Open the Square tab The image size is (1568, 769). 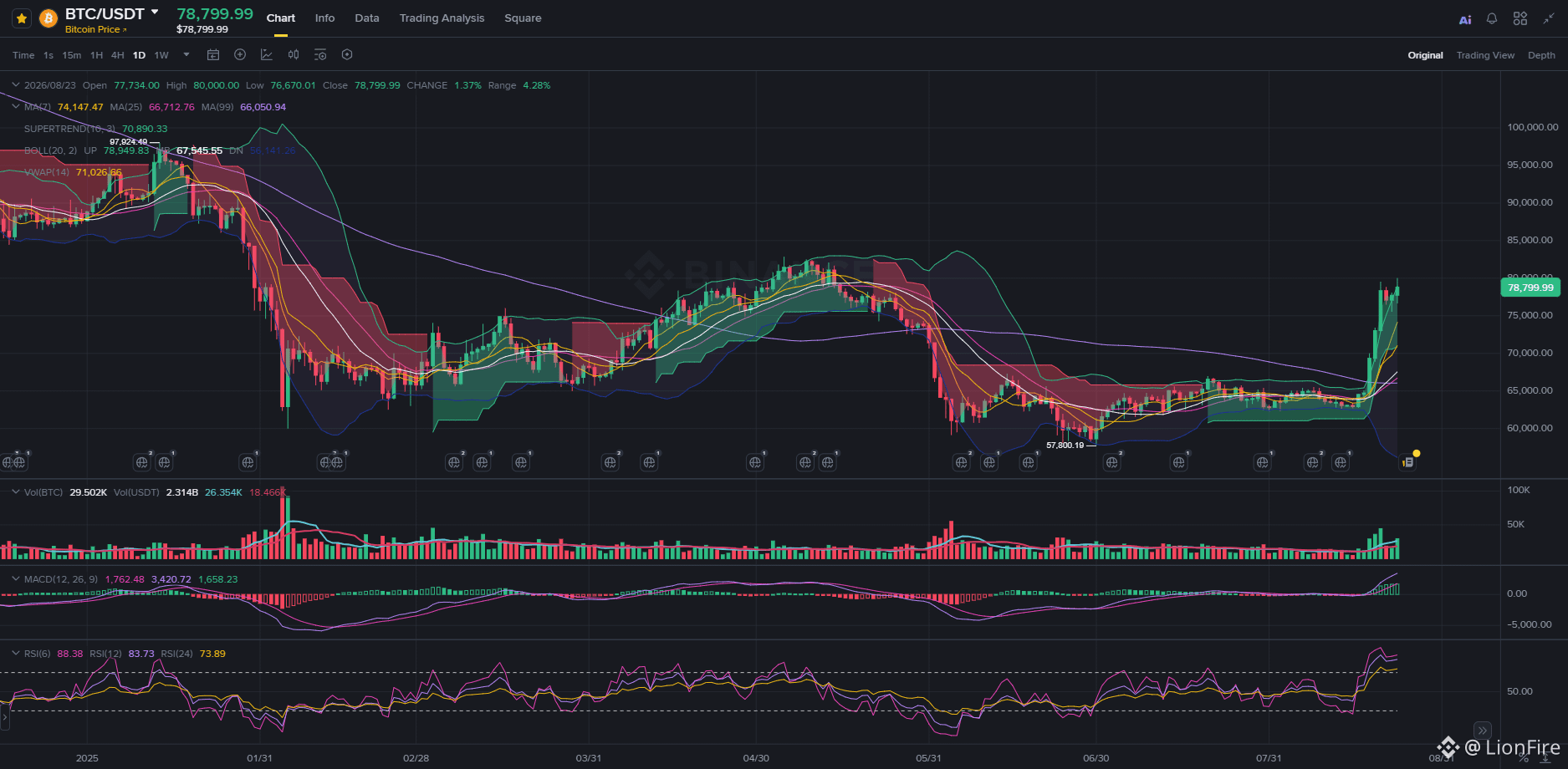(x=523, y=18)
